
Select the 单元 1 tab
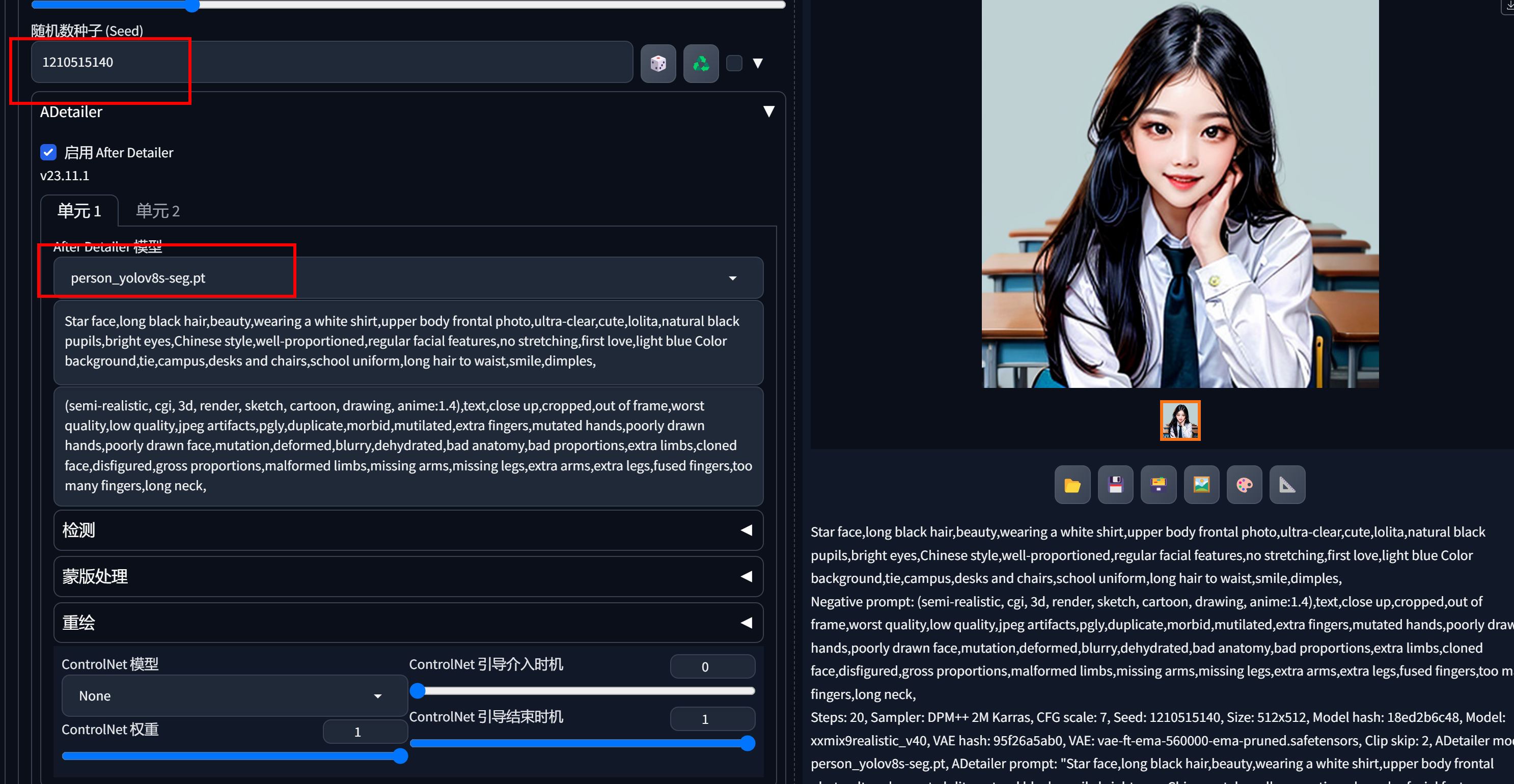pyautogui.click(x=79, y=211)
